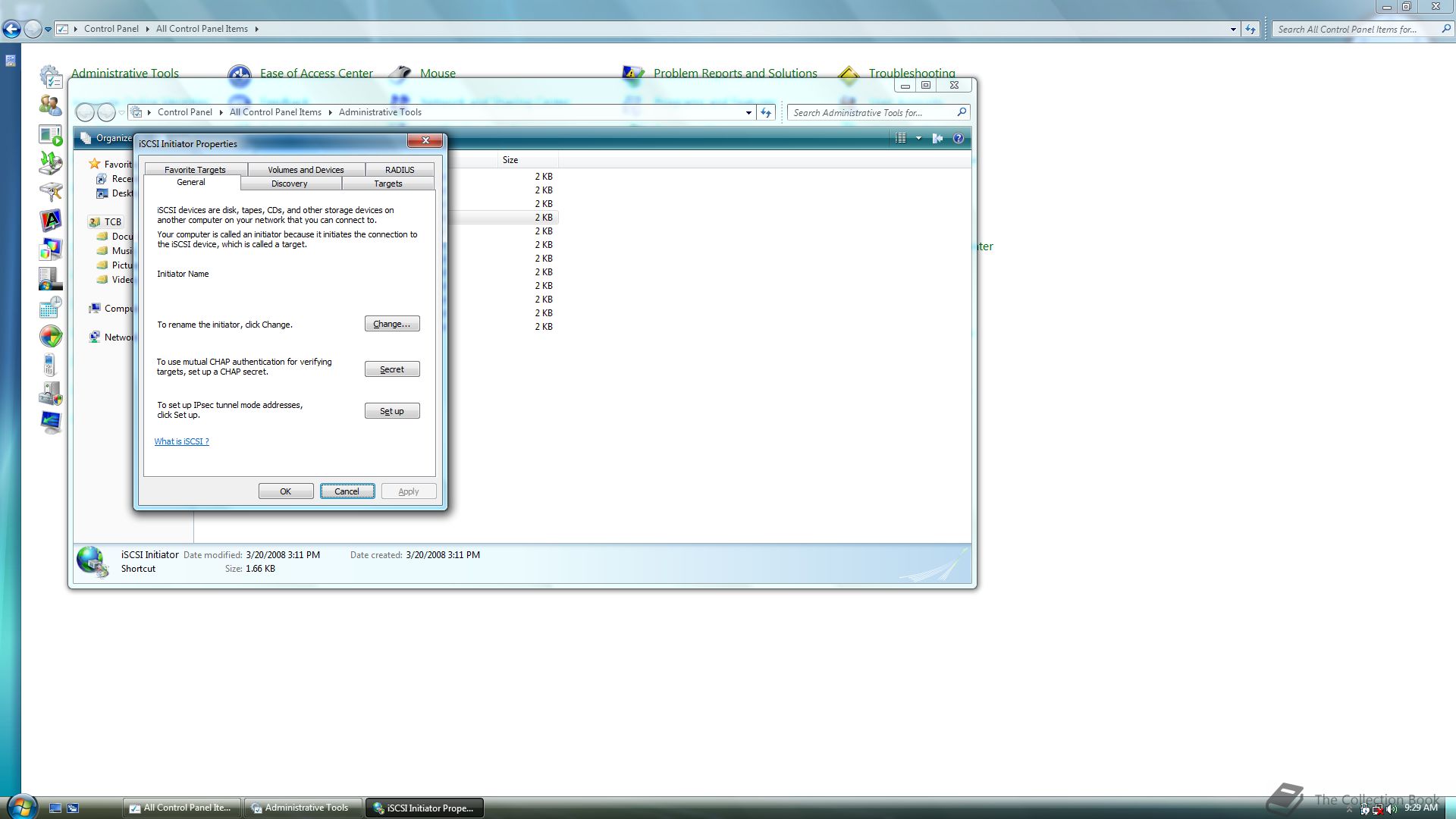Click the Secret button for CHAP
This screenshot has height=819, width=1456.
[392, 369]
